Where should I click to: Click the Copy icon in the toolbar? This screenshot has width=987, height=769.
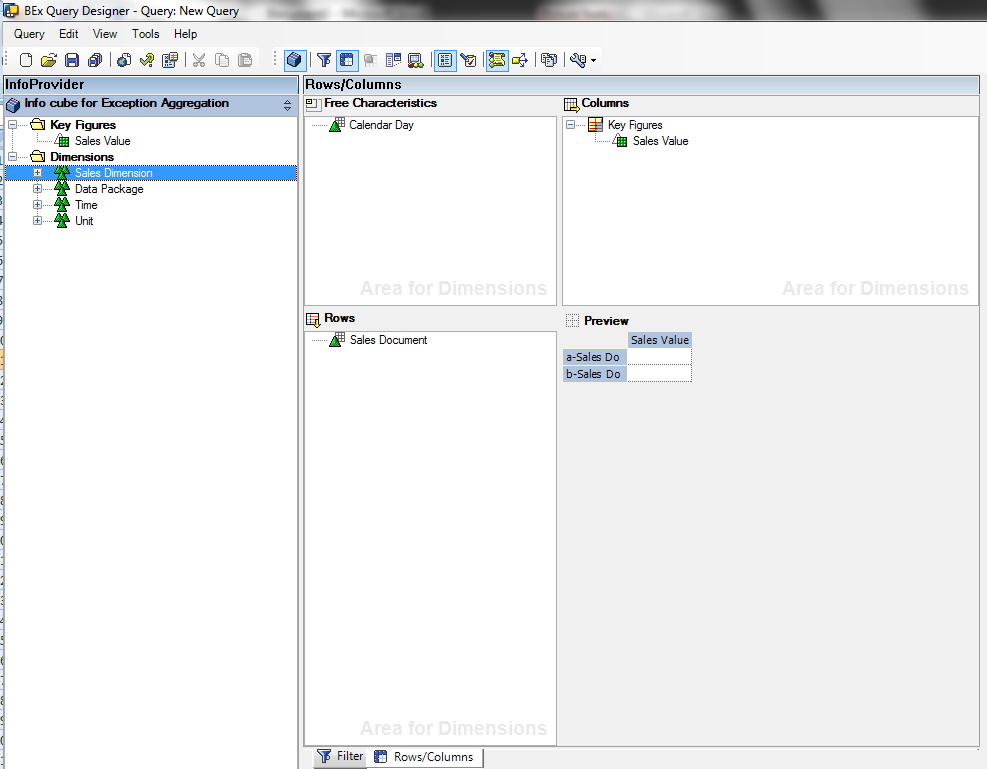pyautogui.click(x=222, y=60)
